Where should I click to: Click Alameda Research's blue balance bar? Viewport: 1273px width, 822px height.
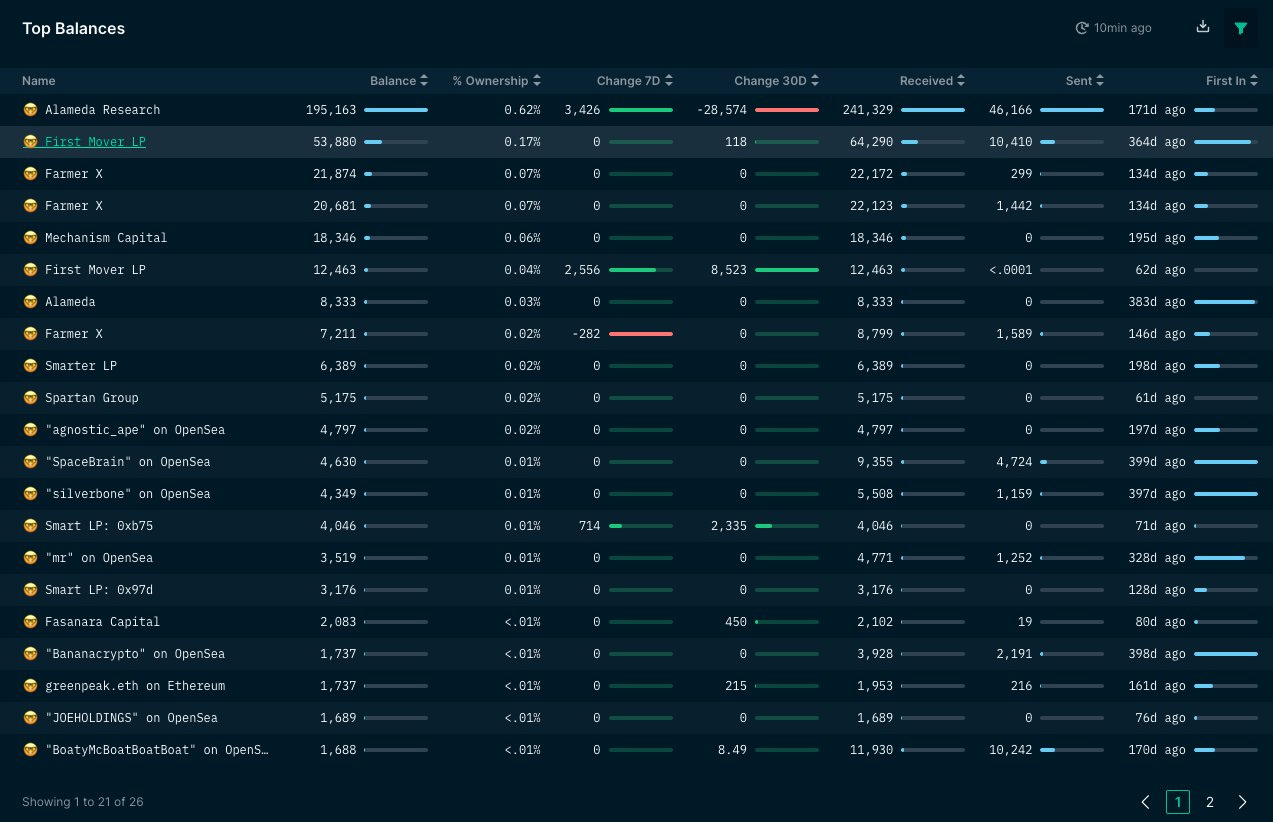point(396,110)
